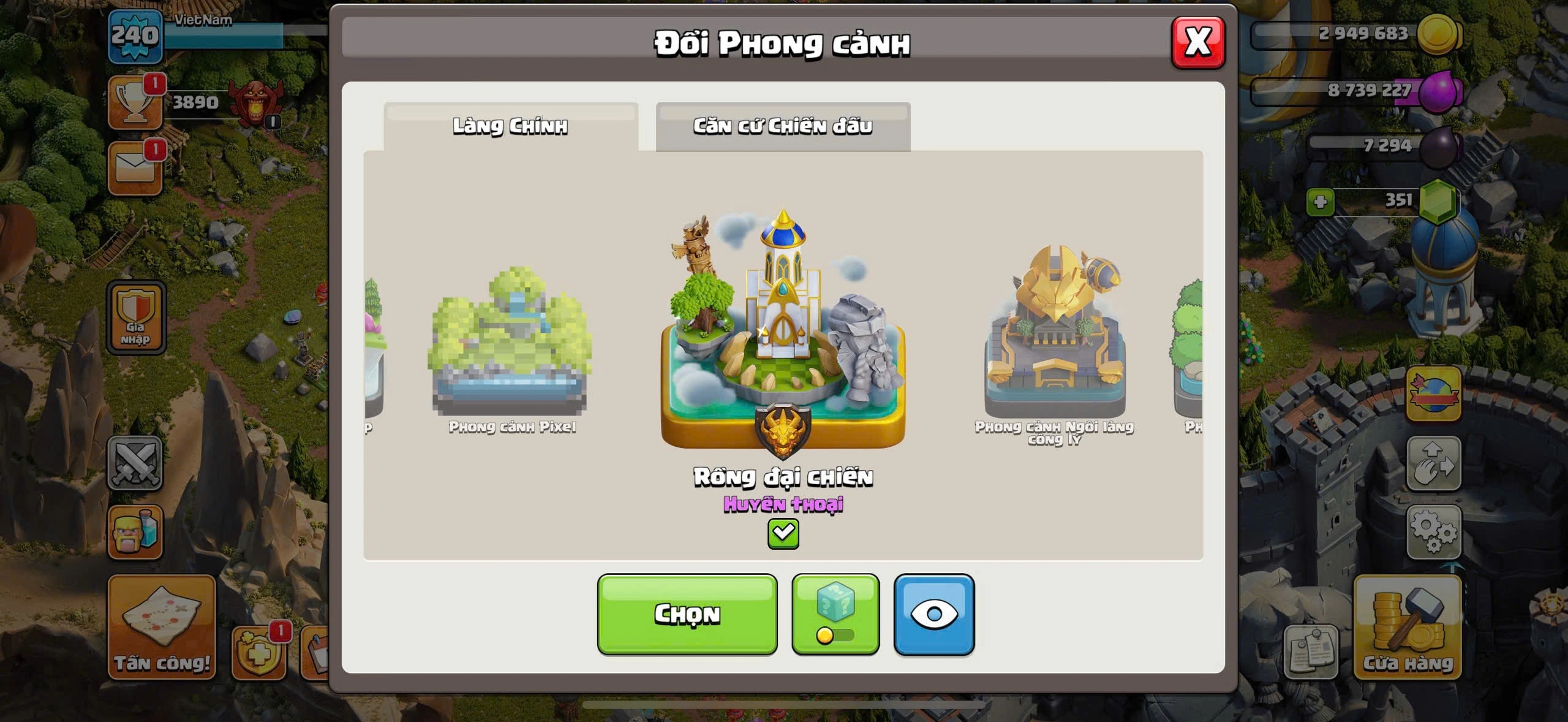Select the Làng Chính tab
This screenshot has height=722, width=1568.
510,126
